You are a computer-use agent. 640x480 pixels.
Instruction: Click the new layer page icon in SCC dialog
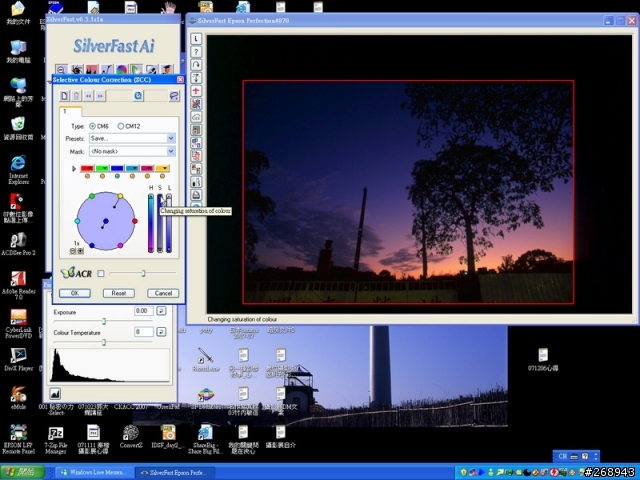click(x=64, y=96)
